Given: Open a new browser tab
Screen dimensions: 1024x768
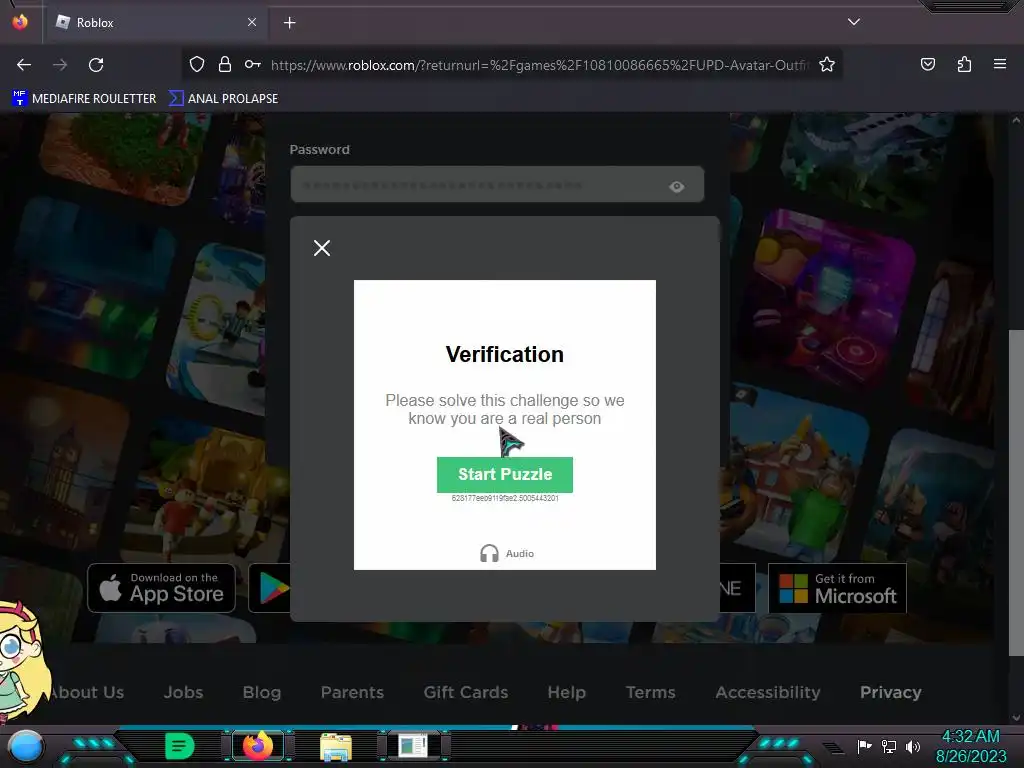Looking at the screenshot, I should (290, 23).
